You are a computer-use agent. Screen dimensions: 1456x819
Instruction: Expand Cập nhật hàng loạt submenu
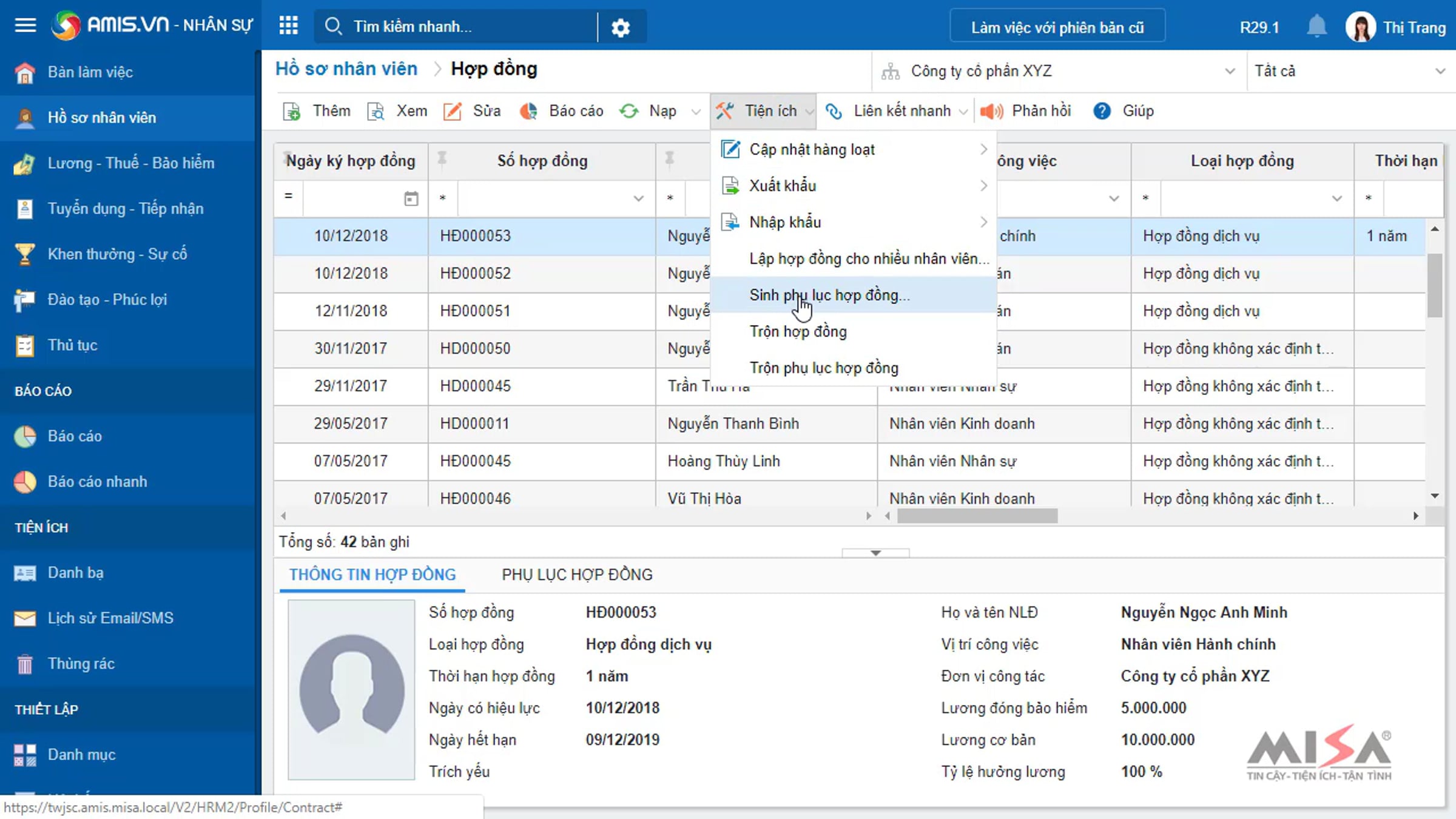[854, 149]
